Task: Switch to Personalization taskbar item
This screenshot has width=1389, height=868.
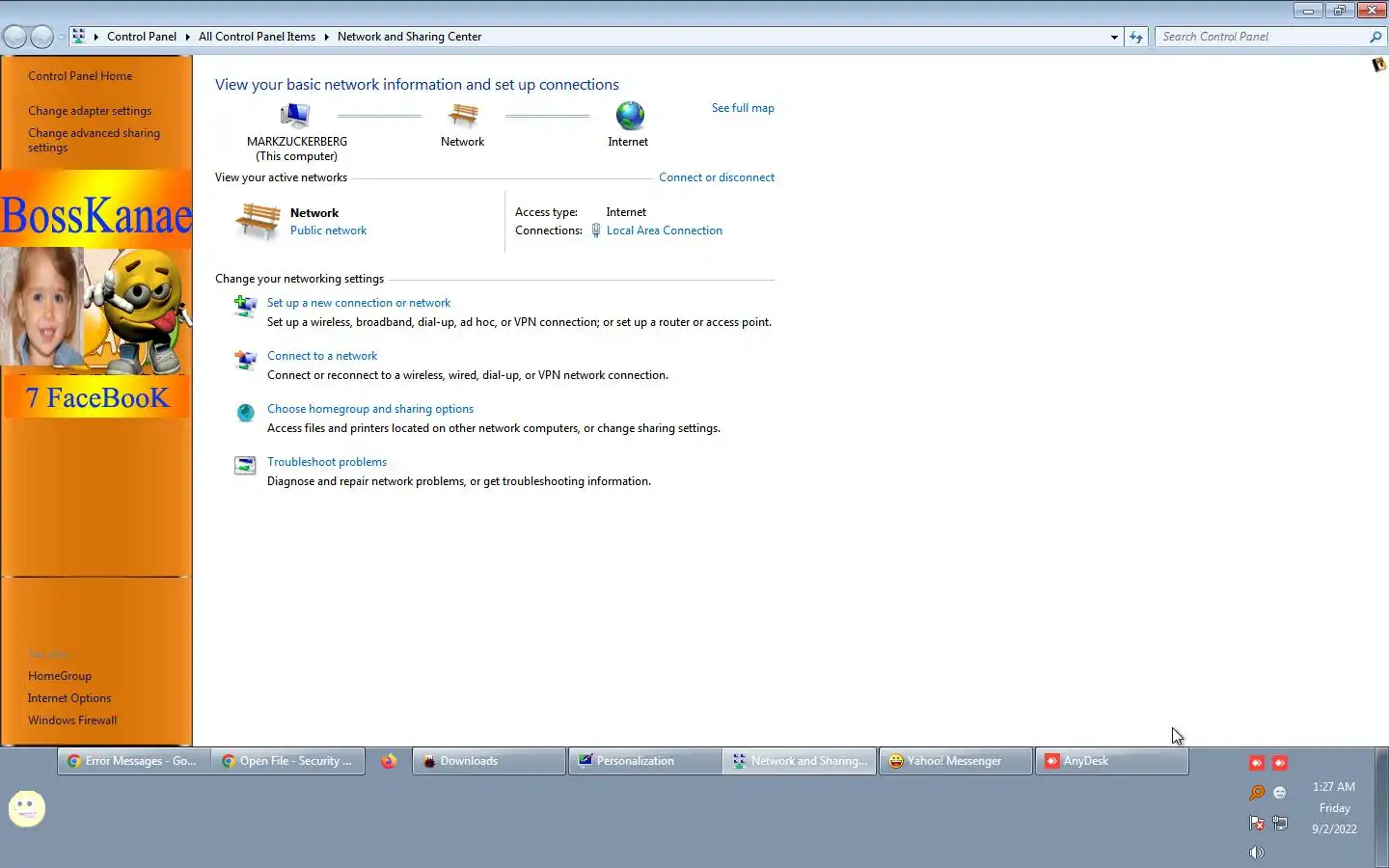Action: click(645, 761)
